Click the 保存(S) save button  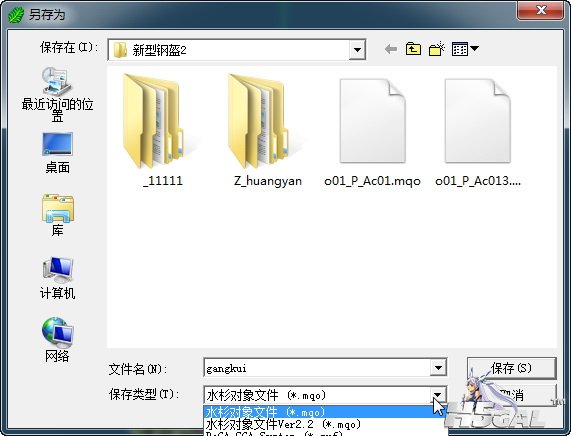[511, 368]
